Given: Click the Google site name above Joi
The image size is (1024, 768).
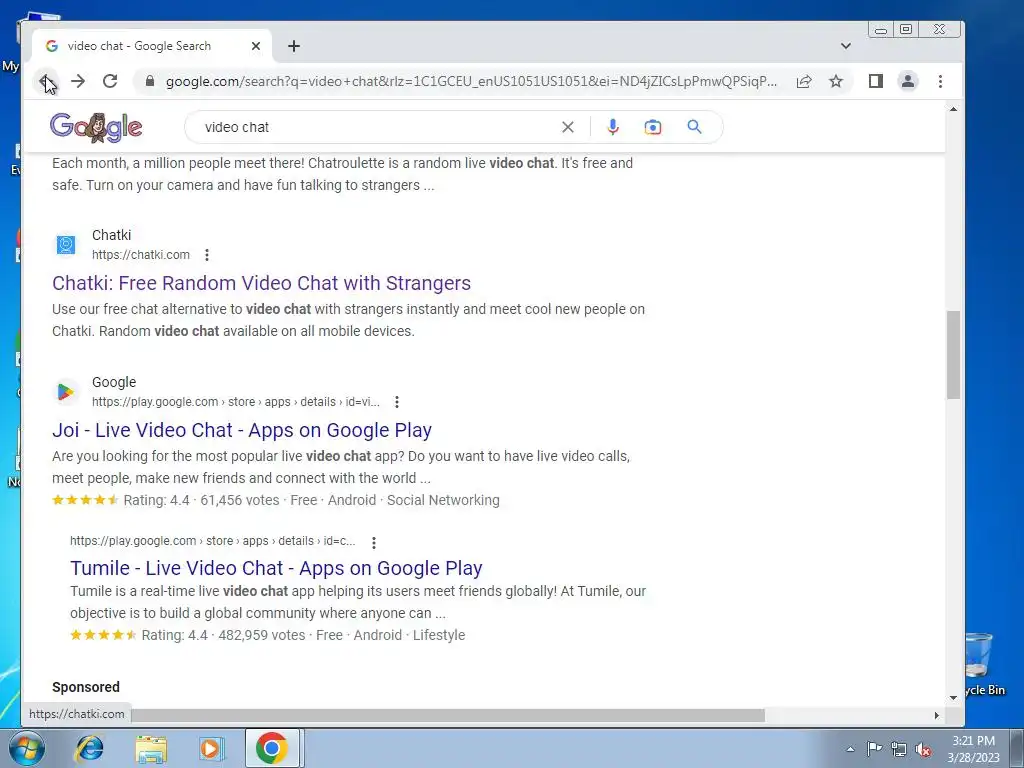Looking at the screenshot, I should click(x=114, y=382).
